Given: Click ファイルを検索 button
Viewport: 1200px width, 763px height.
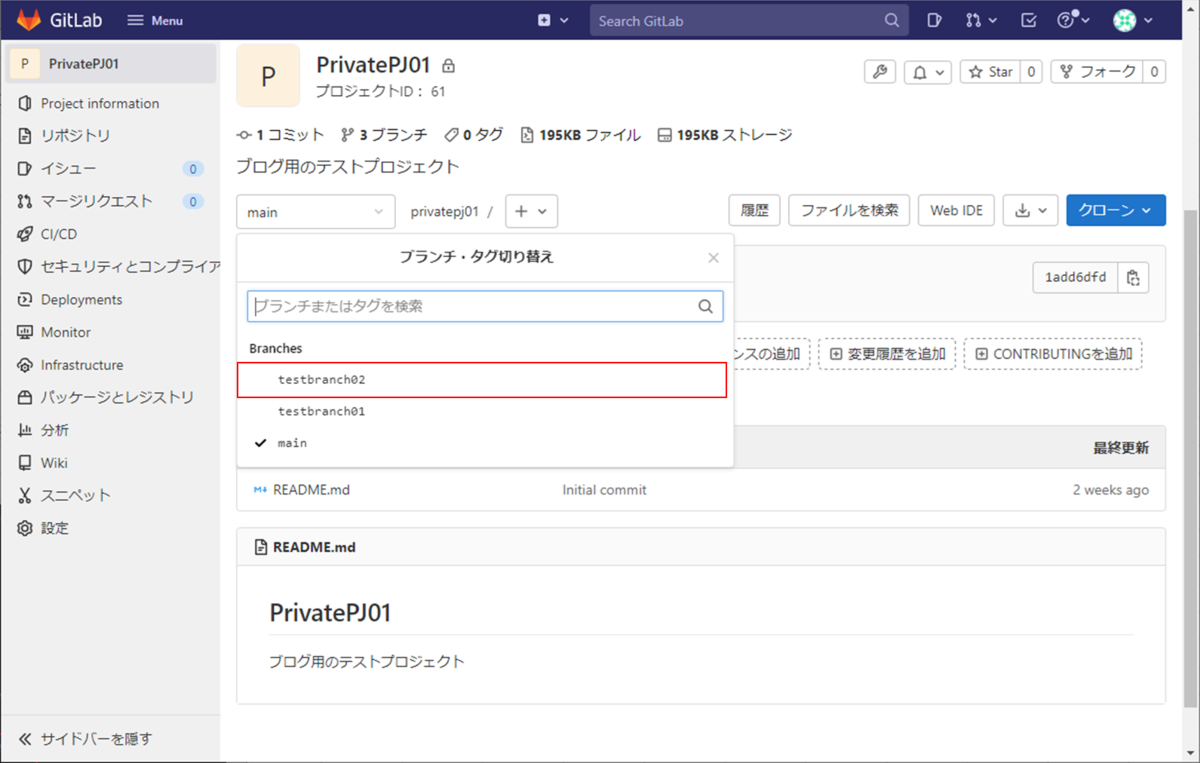Looking at the screenshot, I should (x=849, y=211).
